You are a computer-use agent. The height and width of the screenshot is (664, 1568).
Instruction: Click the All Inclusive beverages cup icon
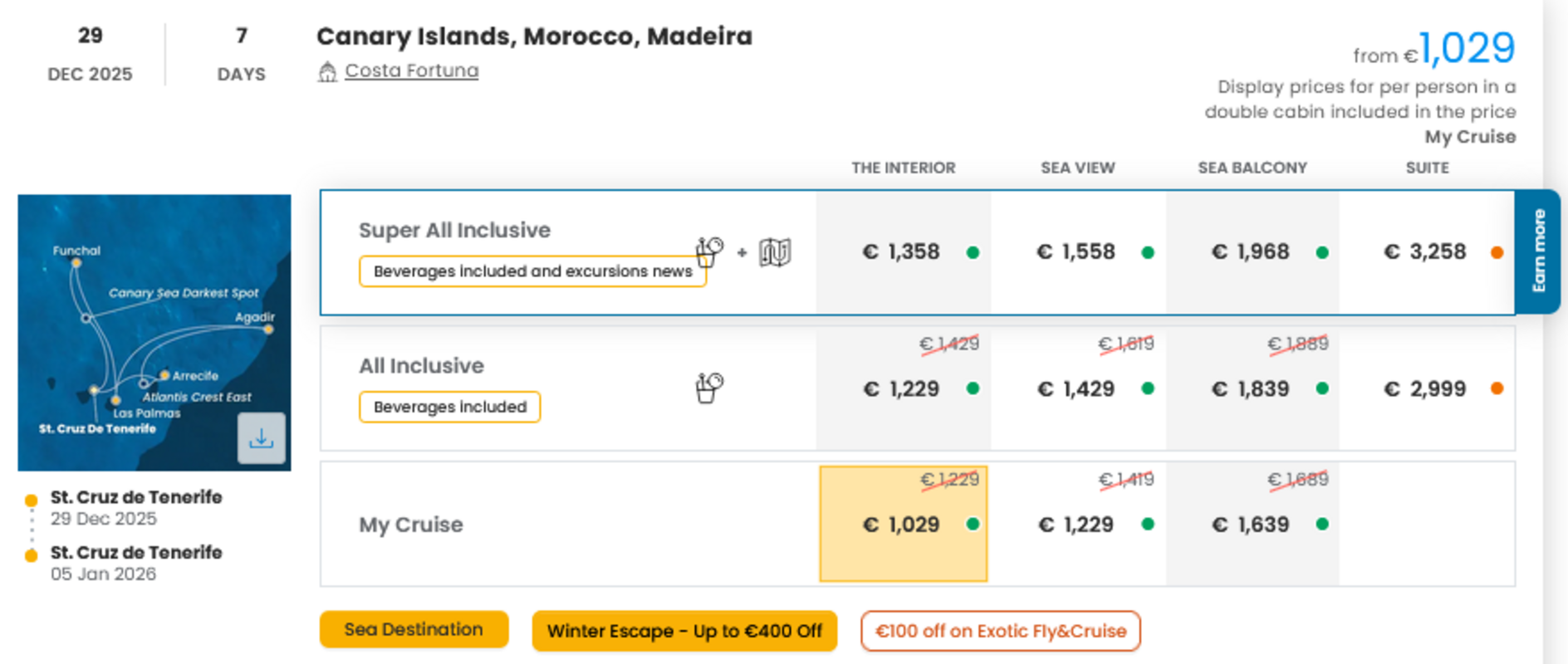[708, 388]
